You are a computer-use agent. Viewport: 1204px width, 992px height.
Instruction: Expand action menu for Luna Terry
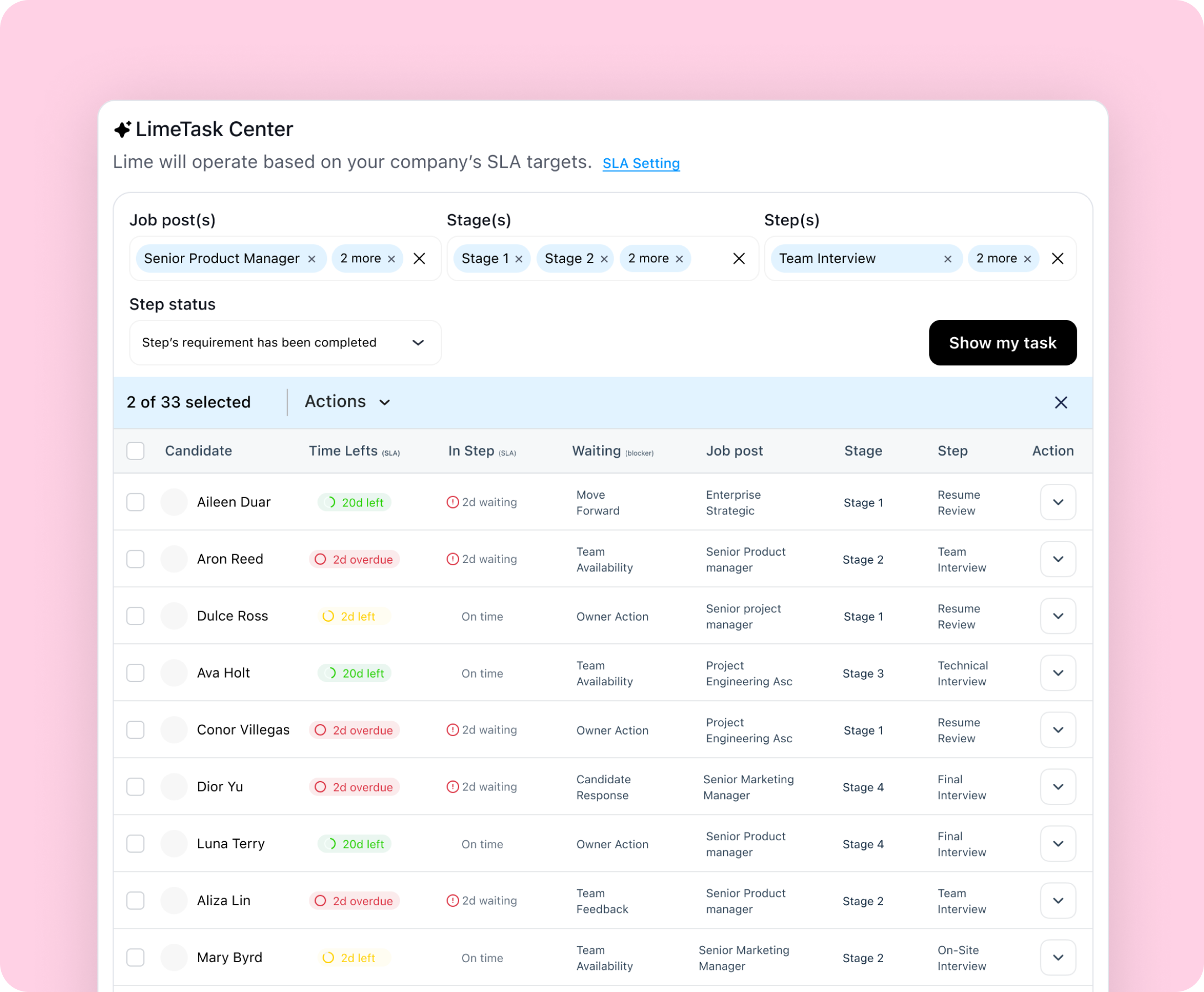click(1058, 844)
